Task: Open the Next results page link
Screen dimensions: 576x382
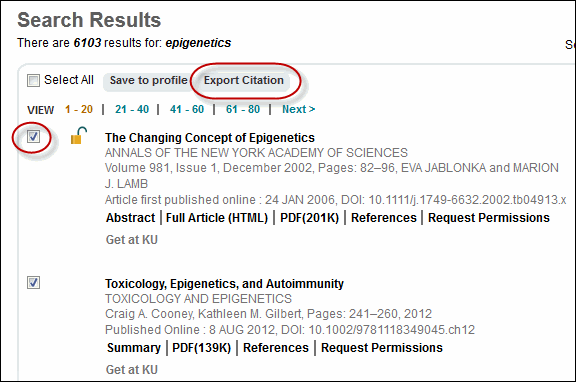Action: click(x=298, y=109)
